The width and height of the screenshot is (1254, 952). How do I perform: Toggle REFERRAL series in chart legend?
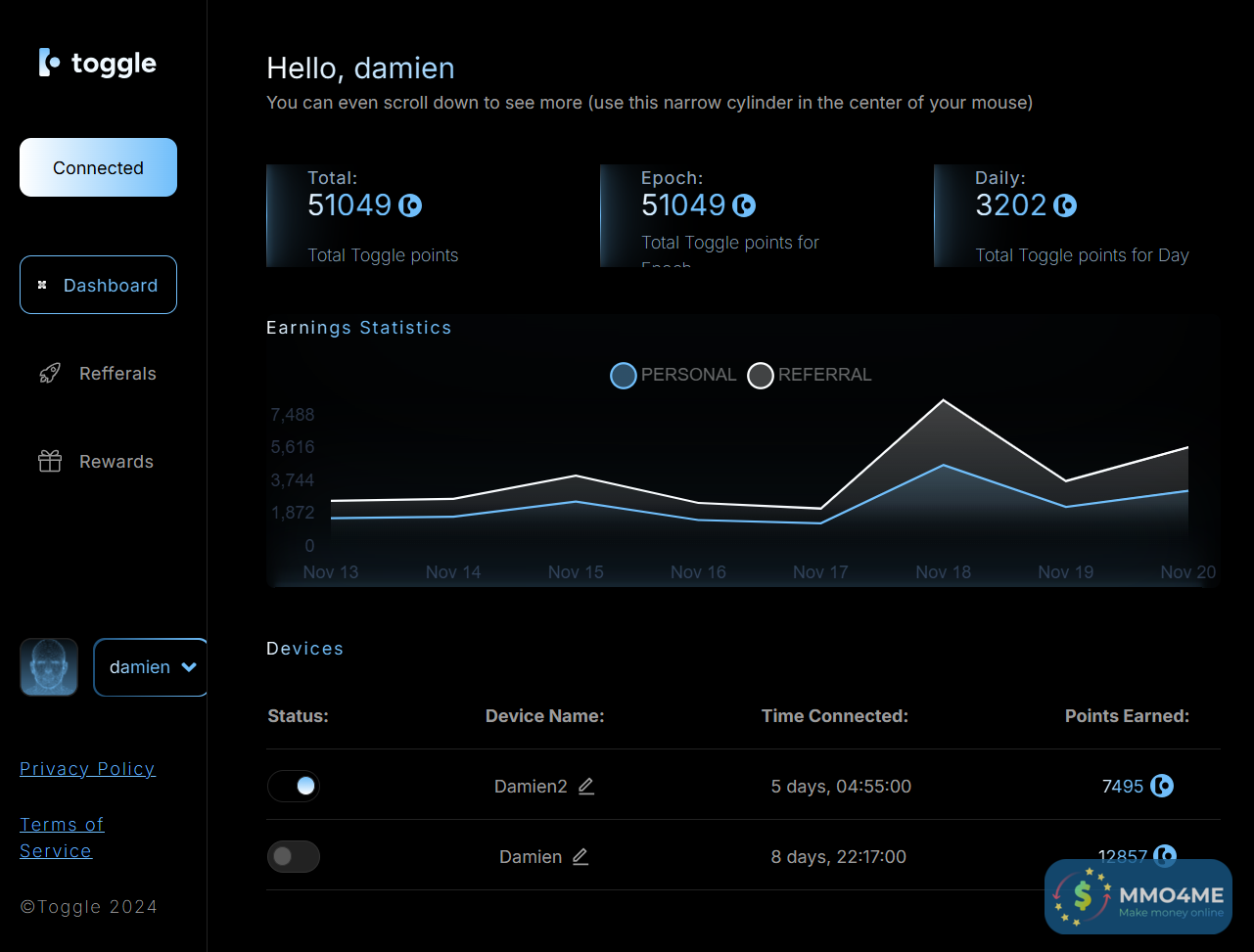pyautogui.click(x=810, y=375)
